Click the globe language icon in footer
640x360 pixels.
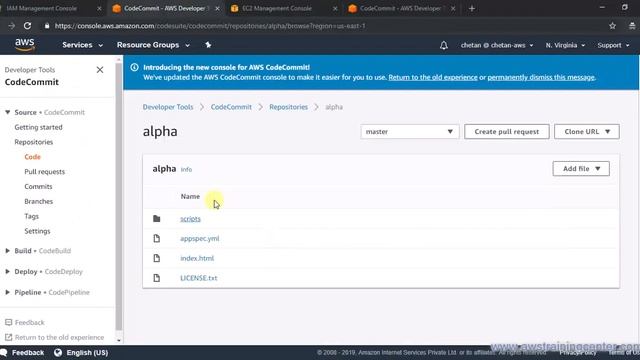[58, 353]
